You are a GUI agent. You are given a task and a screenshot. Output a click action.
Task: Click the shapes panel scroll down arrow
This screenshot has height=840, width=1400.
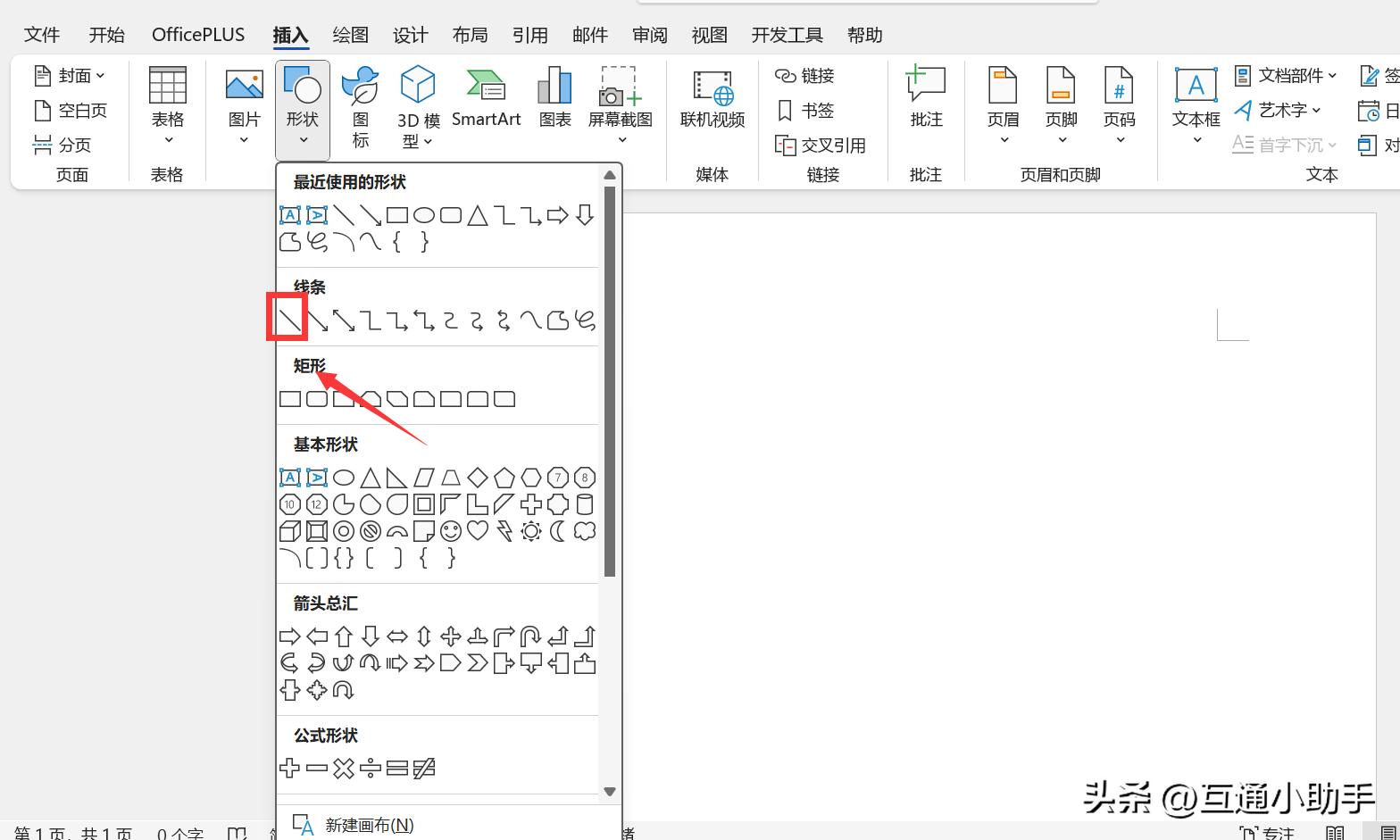610,791
